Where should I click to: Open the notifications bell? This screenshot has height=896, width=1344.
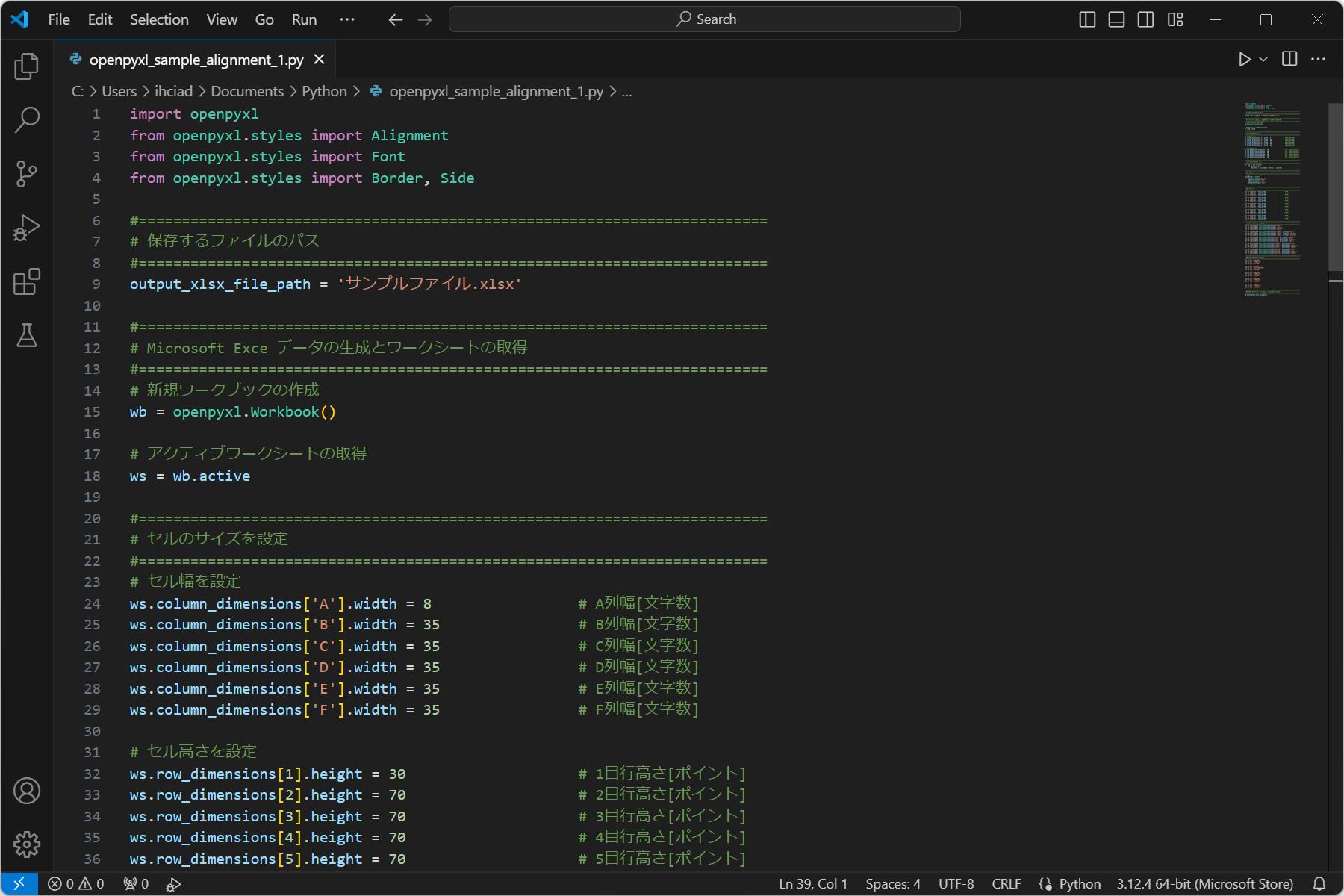coord(1319,884)
